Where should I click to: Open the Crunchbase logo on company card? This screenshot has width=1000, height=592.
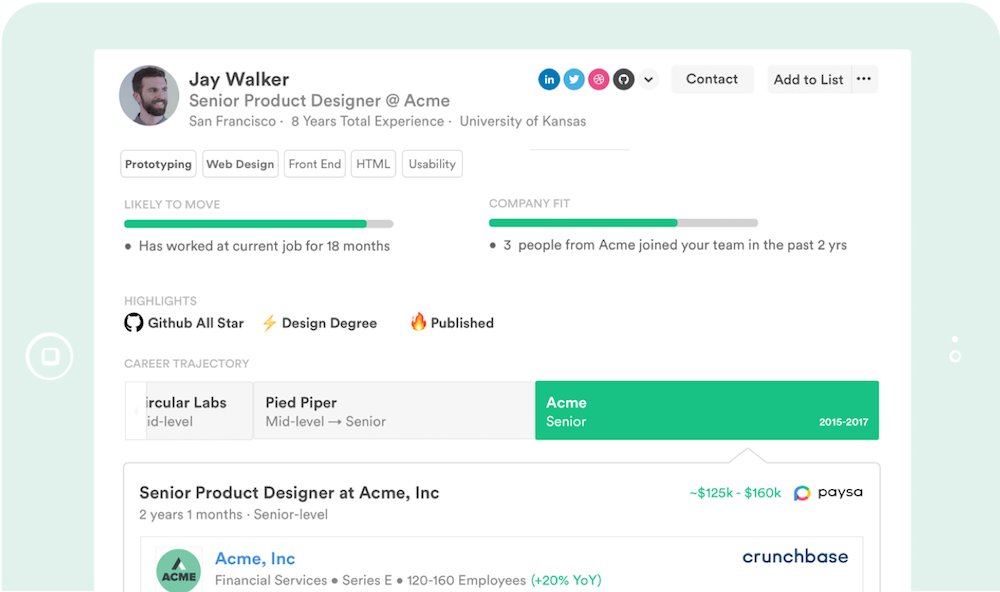[x=795, y=556]
